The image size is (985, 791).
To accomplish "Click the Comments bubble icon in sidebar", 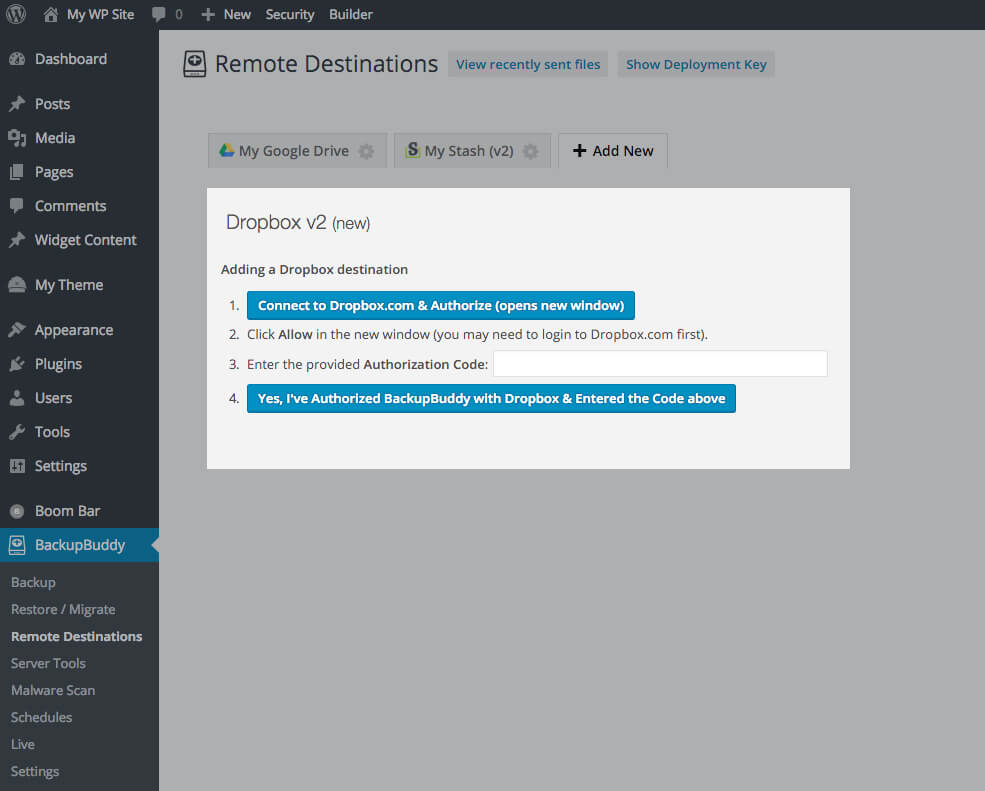I will click(x=17, y=205).
